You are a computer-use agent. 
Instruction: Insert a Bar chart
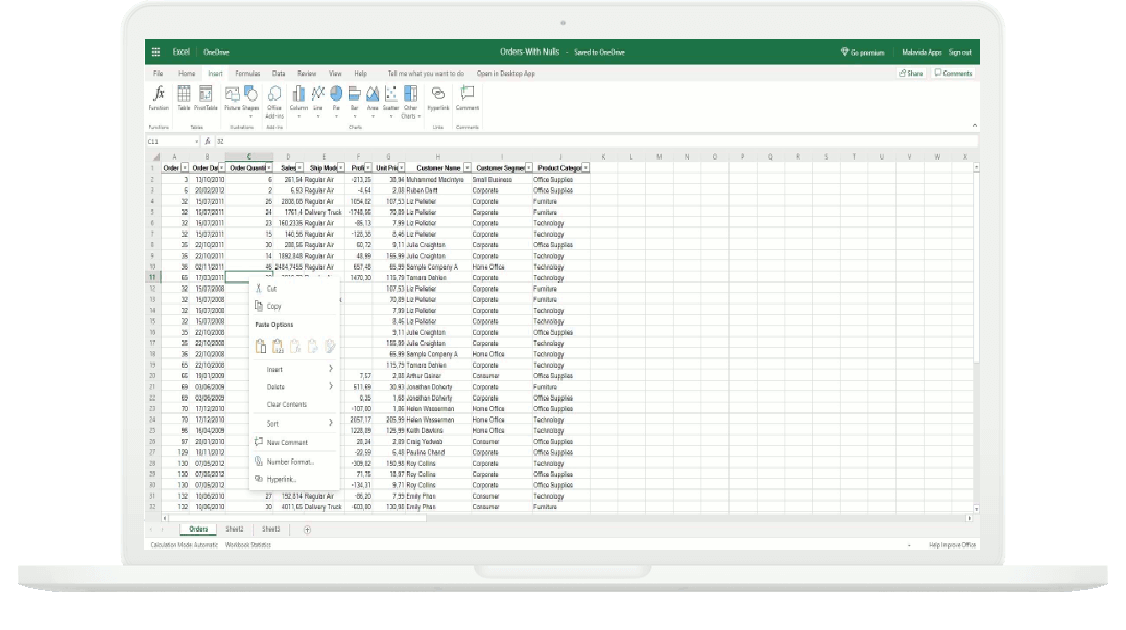[x=355, y=101]
